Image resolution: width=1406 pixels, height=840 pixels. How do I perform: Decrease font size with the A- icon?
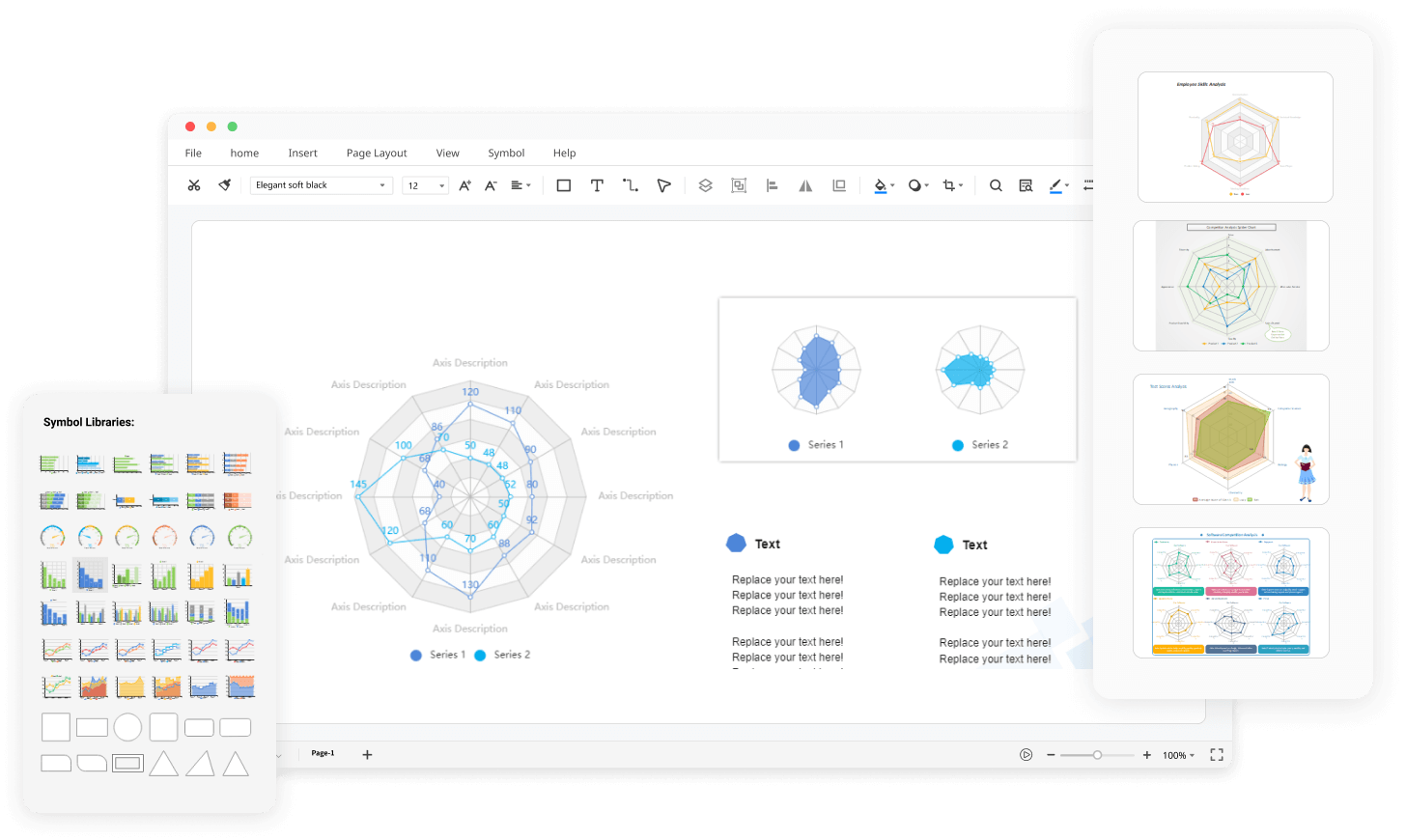(491, 185)
